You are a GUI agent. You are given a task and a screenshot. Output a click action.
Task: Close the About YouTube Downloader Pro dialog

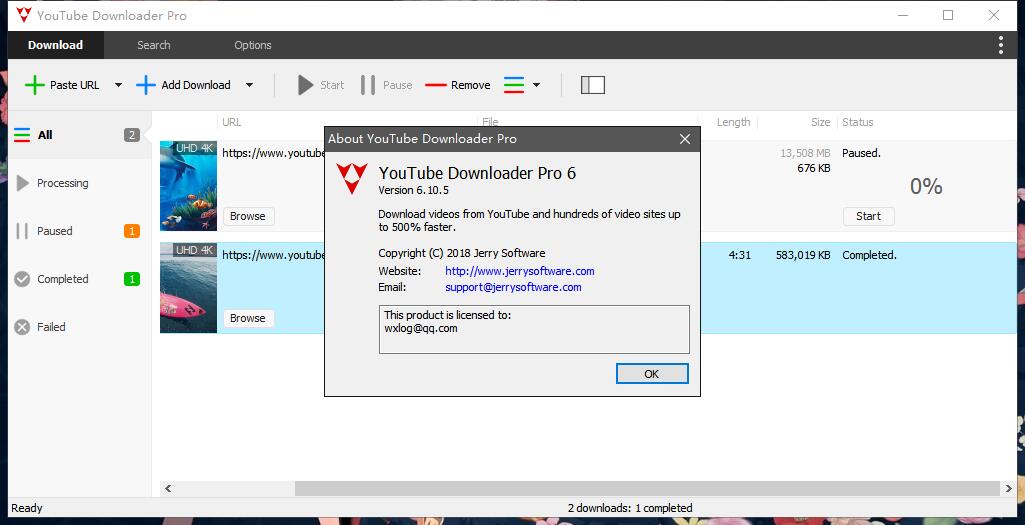(x=684, y=139)
